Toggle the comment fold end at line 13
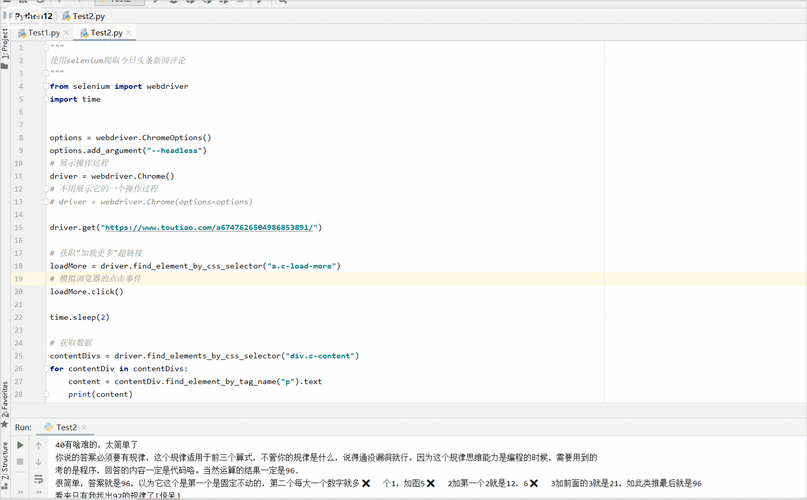 (x=46, y=202)
